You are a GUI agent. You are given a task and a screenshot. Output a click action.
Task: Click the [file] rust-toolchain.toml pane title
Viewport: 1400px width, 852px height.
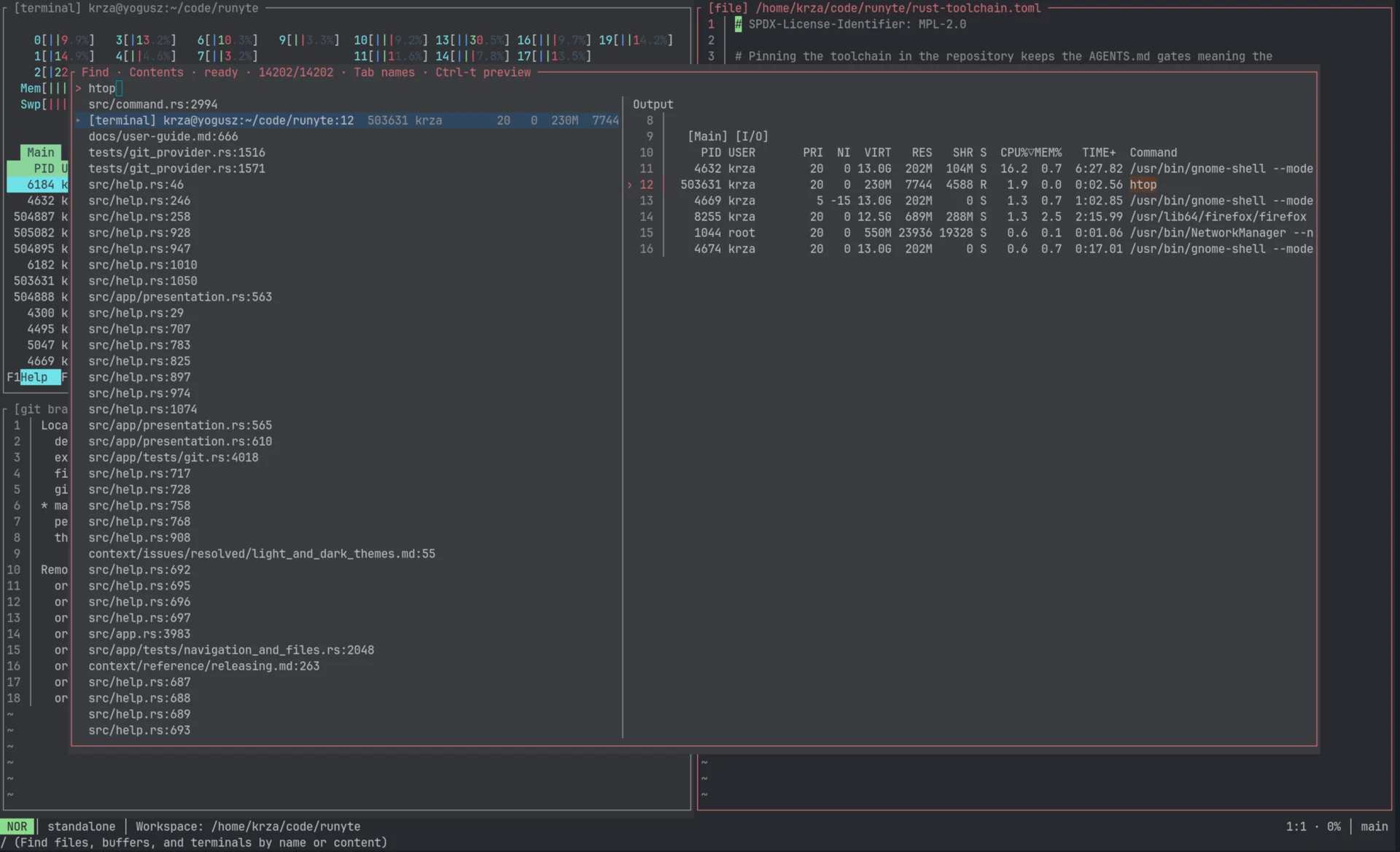(x=875, y=8)
